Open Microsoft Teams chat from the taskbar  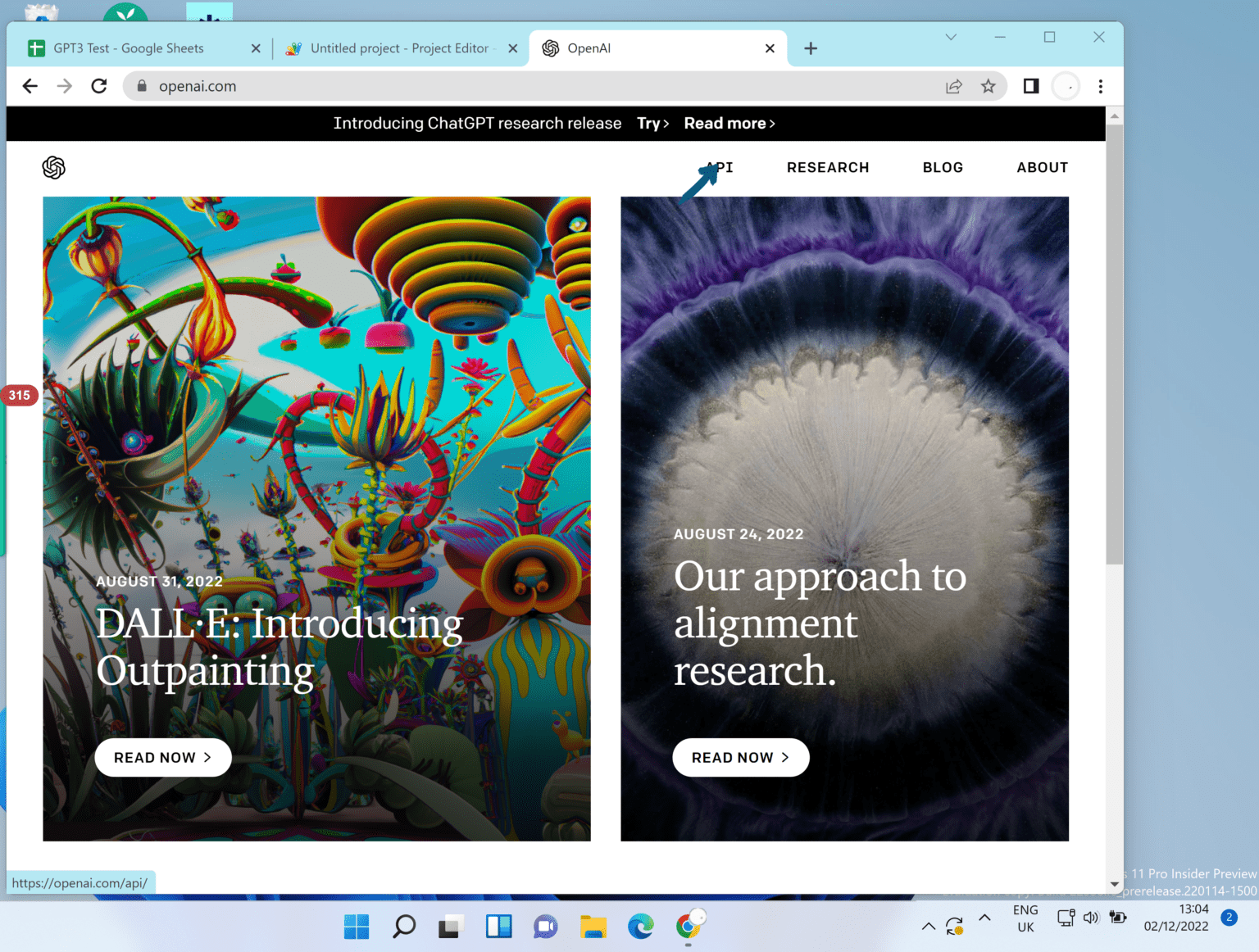pos(545,926)
